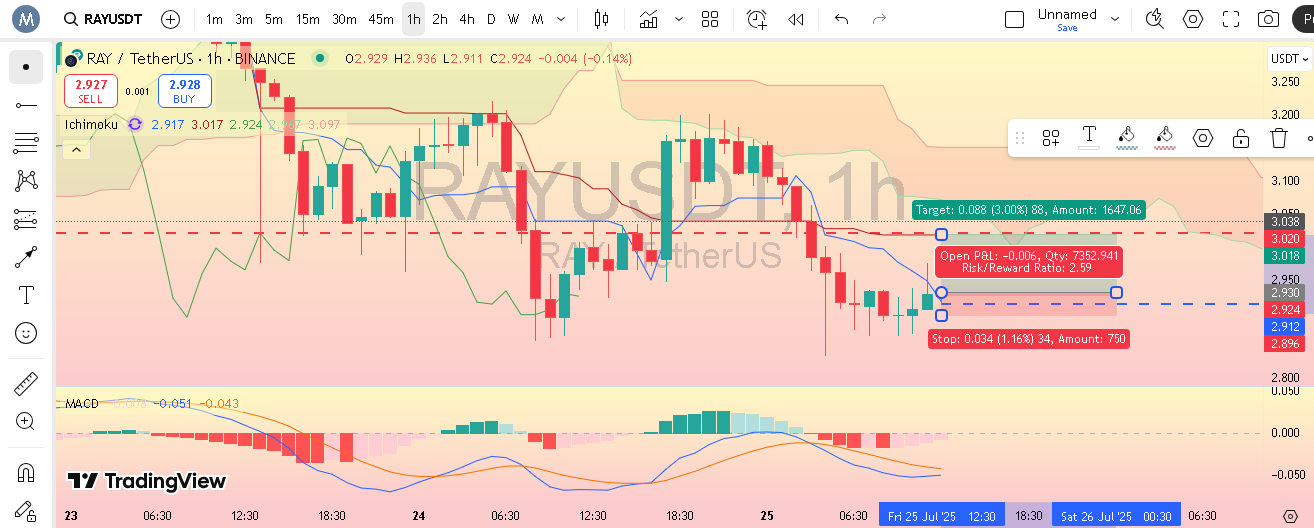Save the layout via Save link

[x=1067, y=28]
